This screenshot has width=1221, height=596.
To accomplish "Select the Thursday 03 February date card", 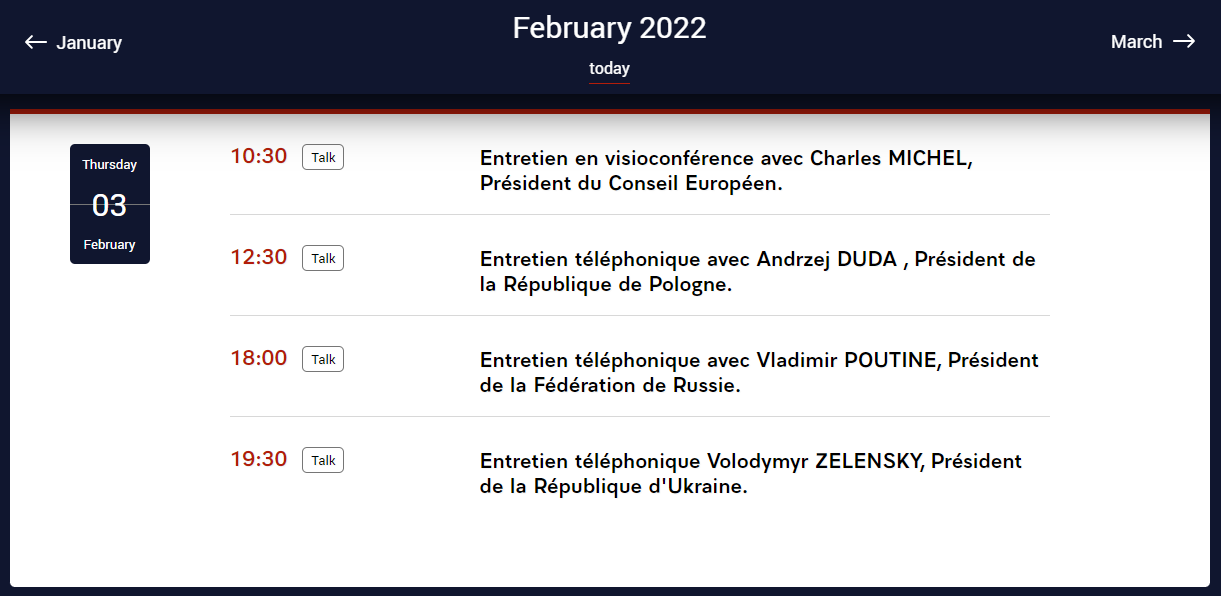I will pyautogui.click(x=109, y=204).
